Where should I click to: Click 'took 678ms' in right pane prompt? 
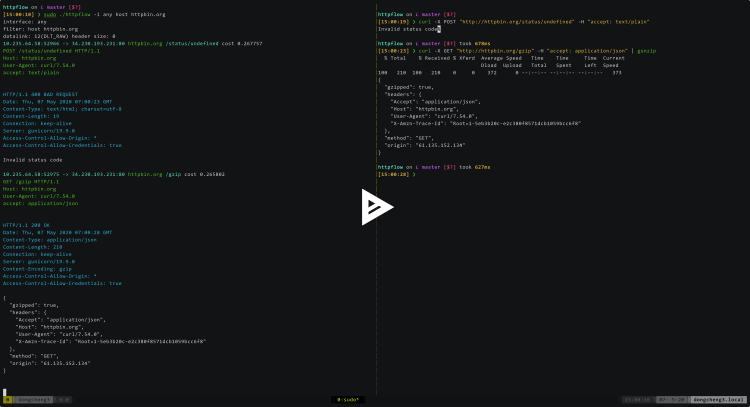[x=480, y=43]
